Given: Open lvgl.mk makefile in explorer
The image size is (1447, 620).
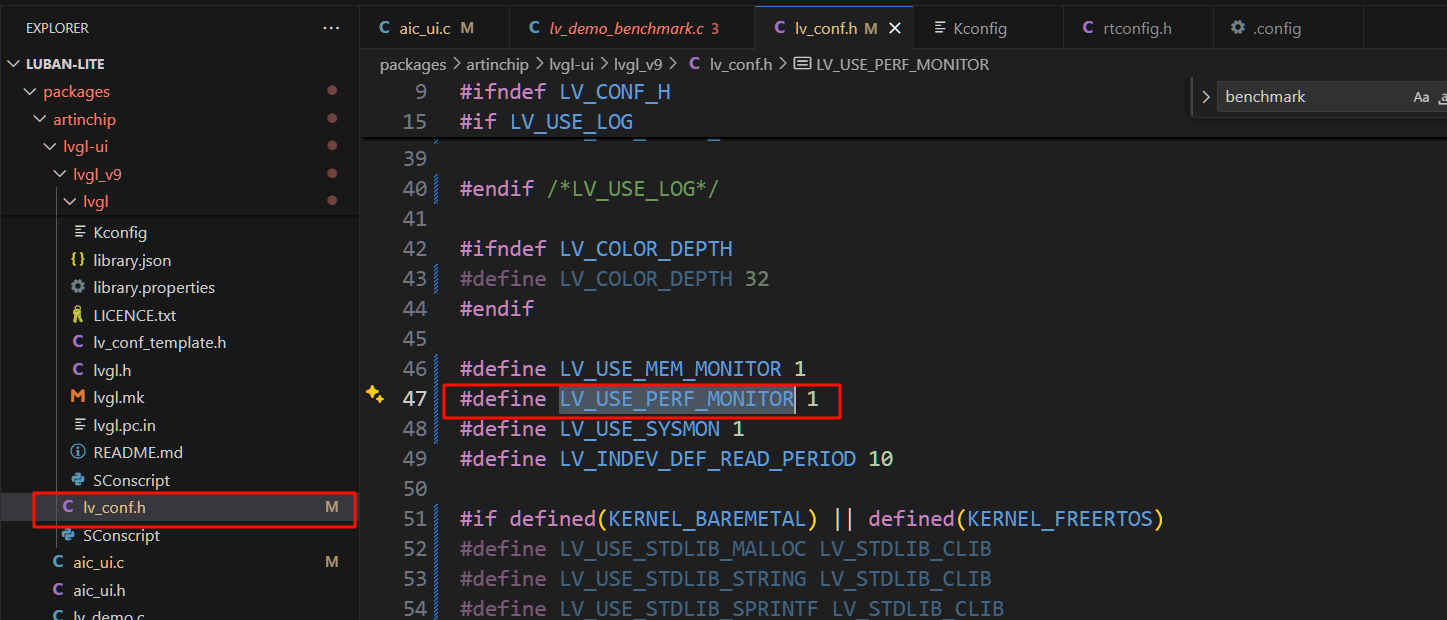Looking at the screenshot, I should click(119, 397).
